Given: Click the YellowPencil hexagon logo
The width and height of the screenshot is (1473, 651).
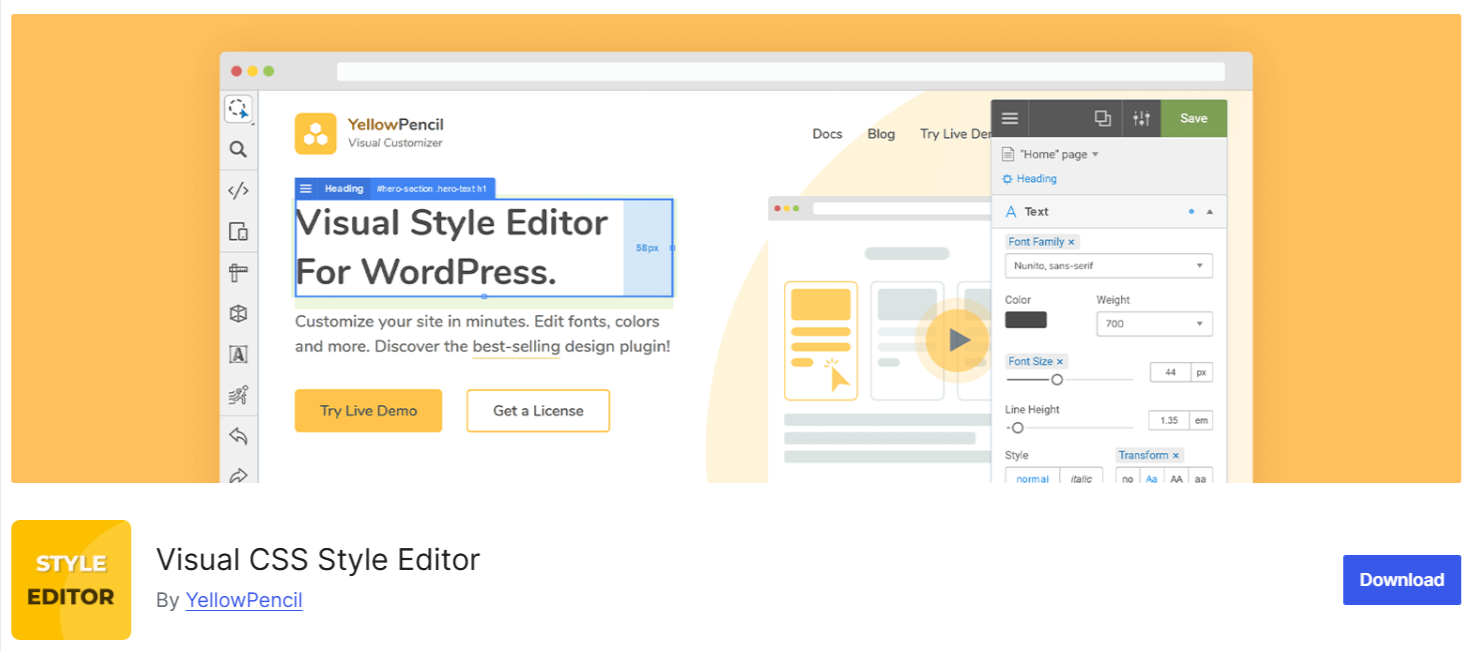Looking at the screenshot, I should pos(315,134).
